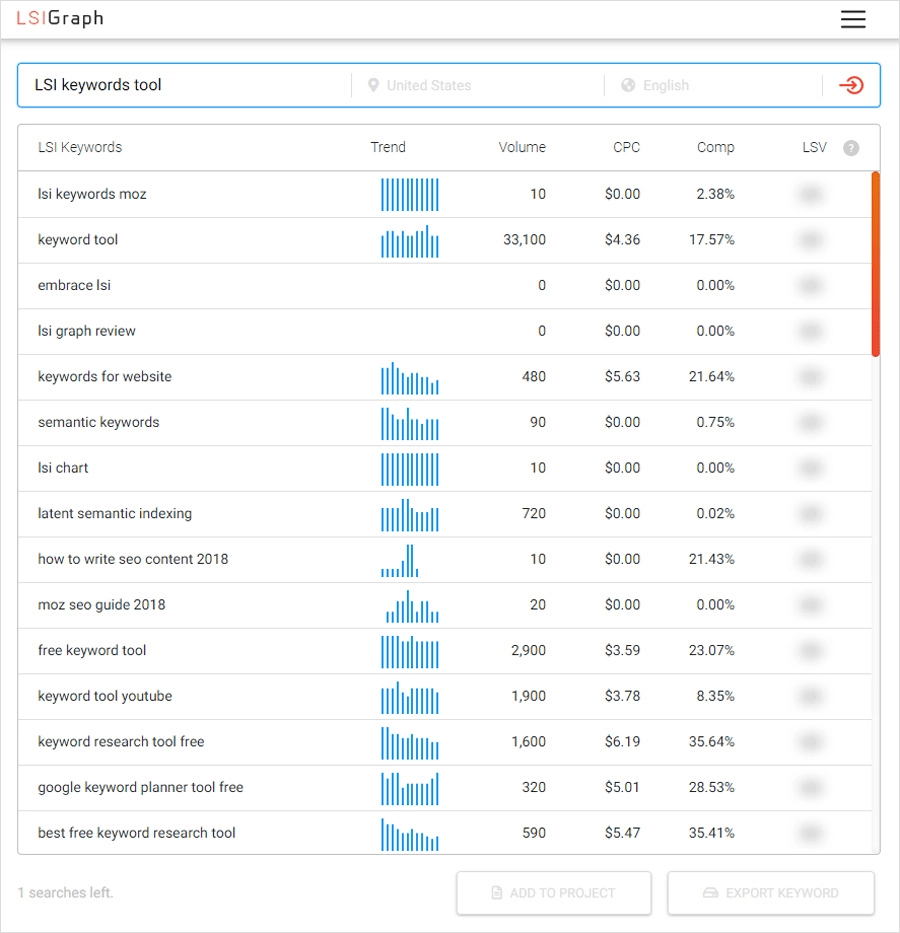
Task: Click the LSIGraph logo
Action: click(x=60, y=18)
